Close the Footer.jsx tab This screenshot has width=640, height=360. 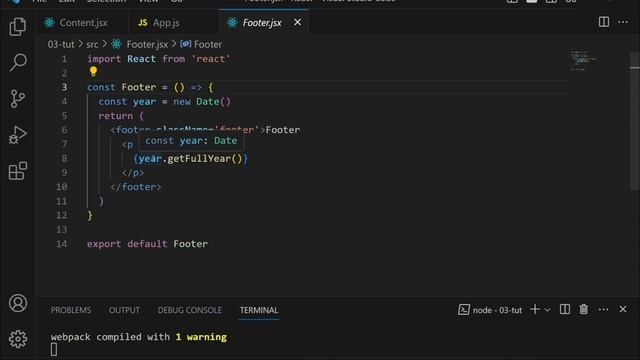pos(298,22)
